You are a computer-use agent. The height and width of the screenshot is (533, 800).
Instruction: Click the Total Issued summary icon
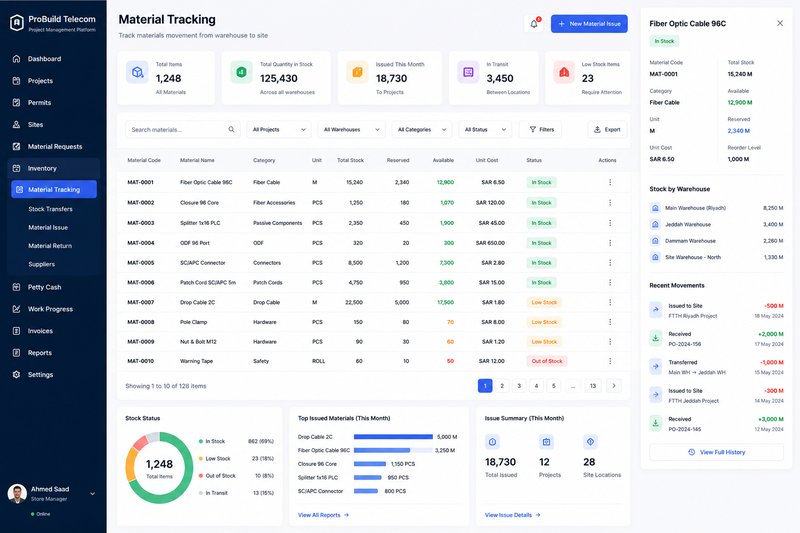click(492, 442)
